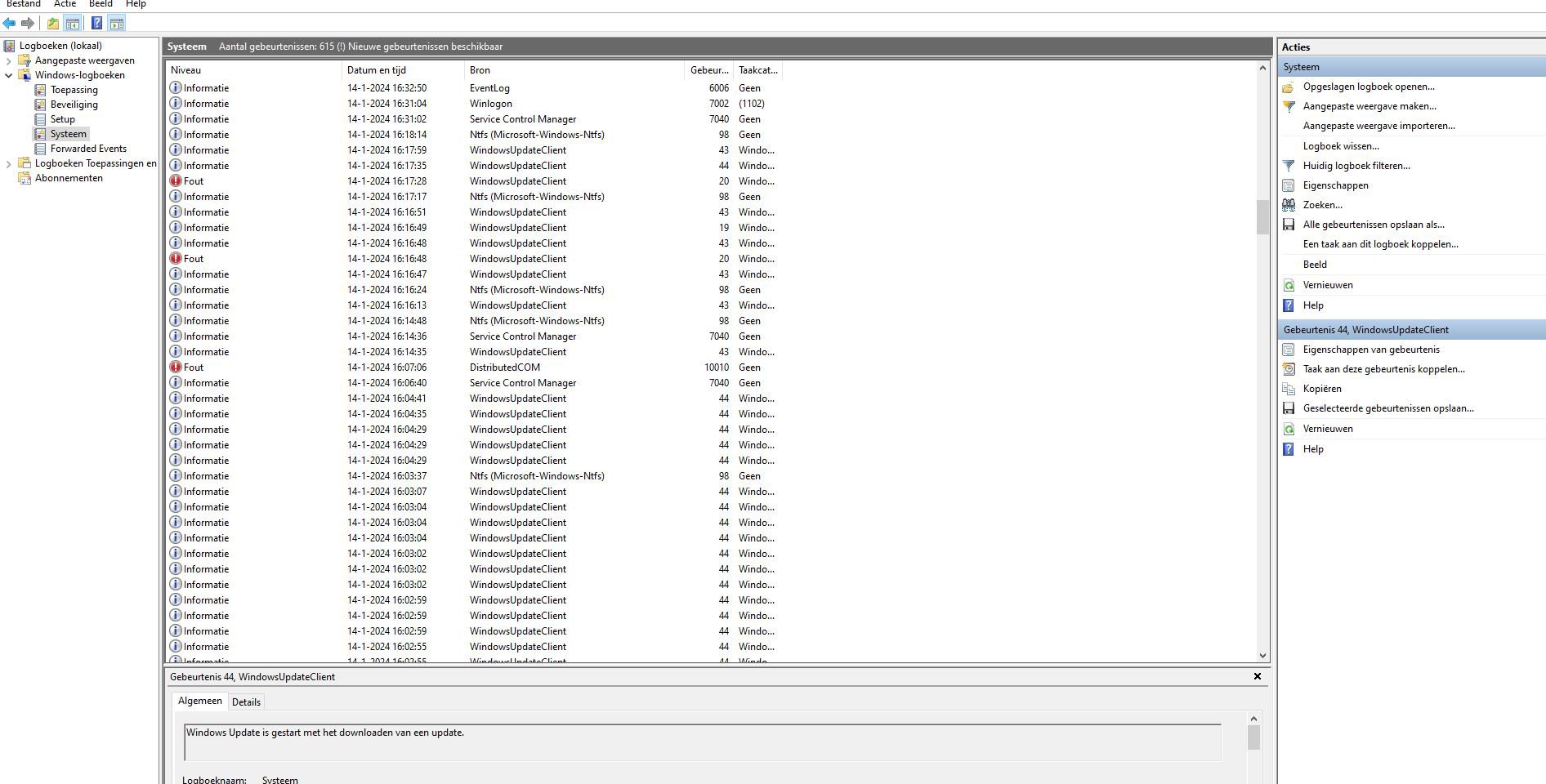The width and height of the screenshot is (1546, 784).
Task: Click the info icon on the Winlogon row
Action: [x=176, y=104]
